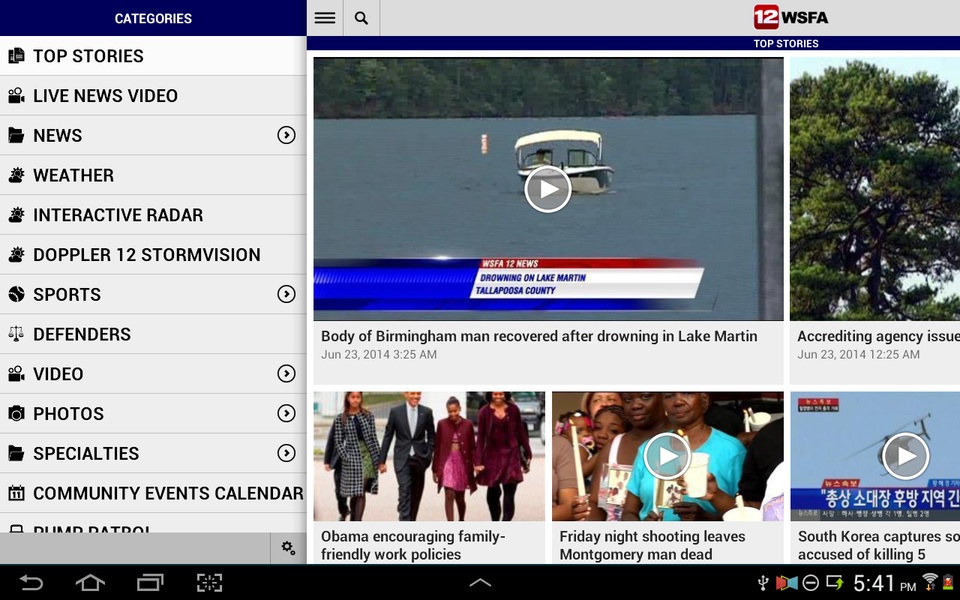Tap the Top Stories newspaper icon
The image size is (960, 600).
[x=17, y=56]
